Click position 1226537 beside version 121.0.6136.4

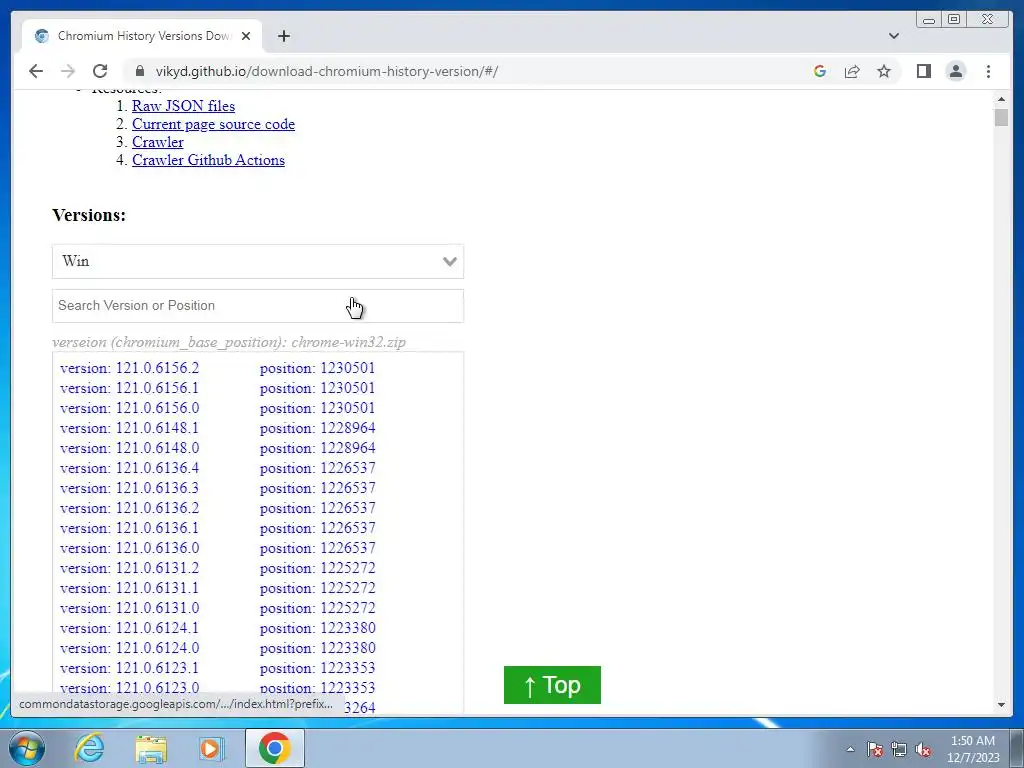click(317, 468)
